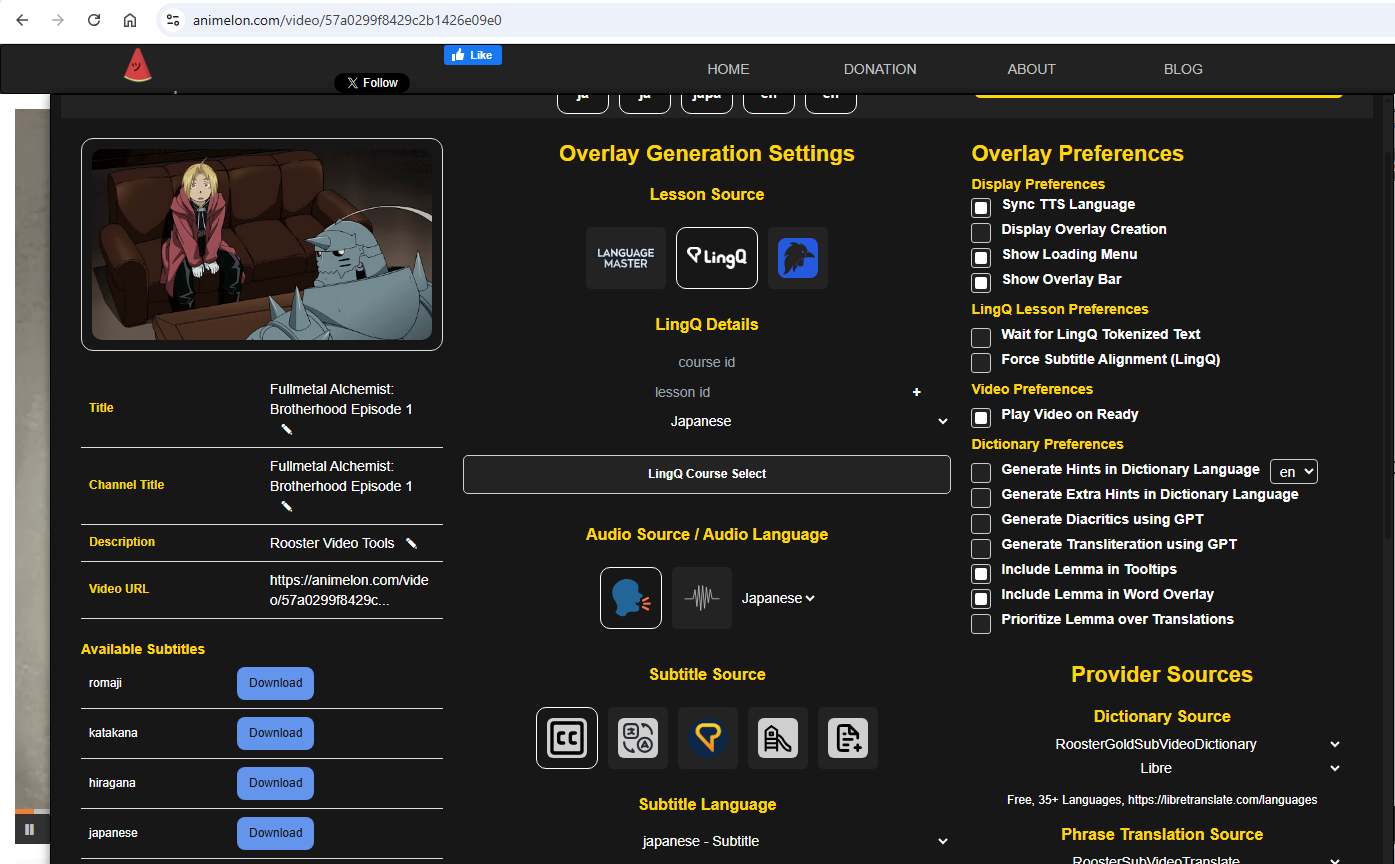Enable Display Overlay Creation
This screenshot has width=1395, height=864.
pos(981,232)
